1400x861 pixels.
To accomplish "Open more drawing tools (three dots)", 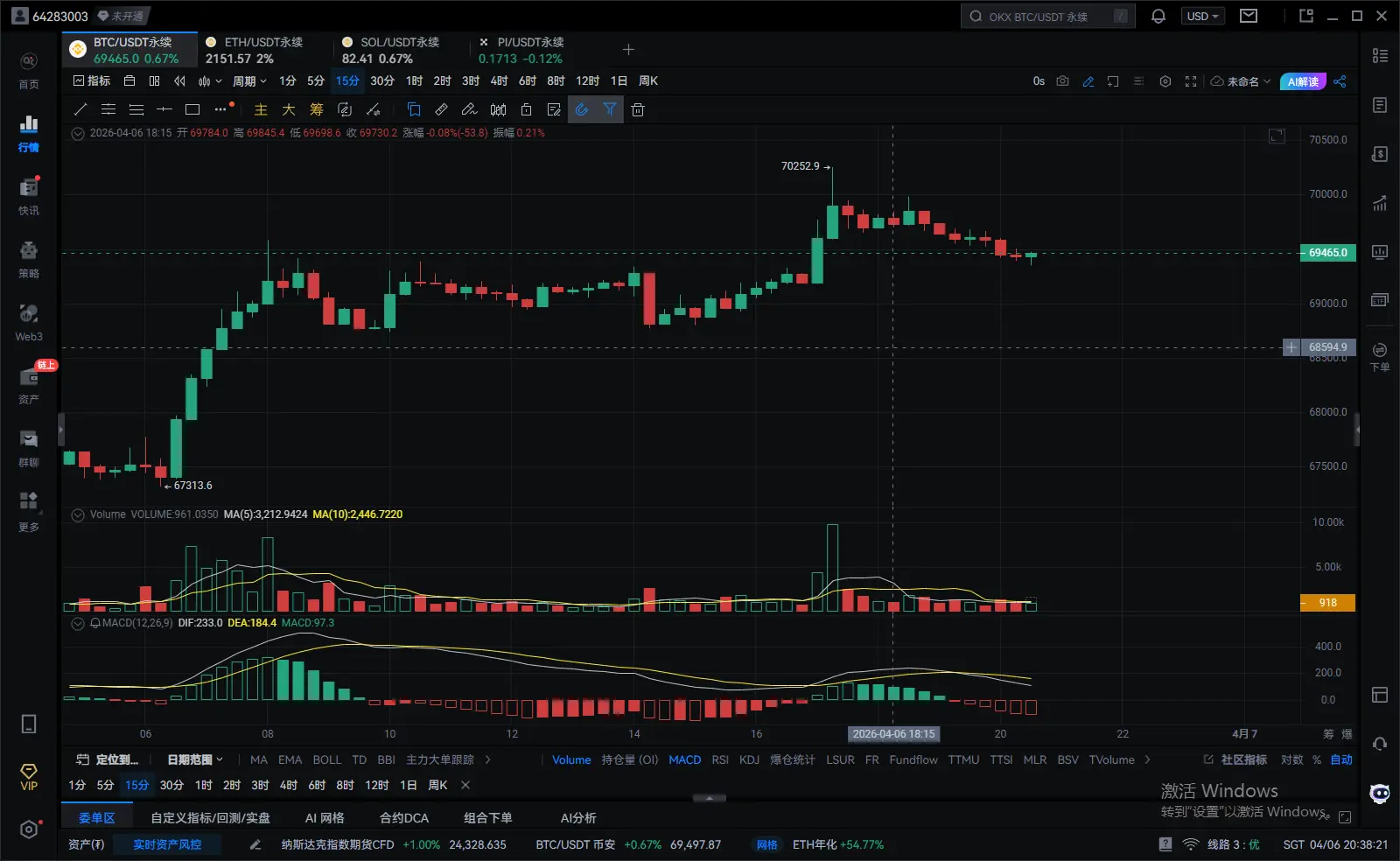I will pyautogui.click(x=221, y=109).
